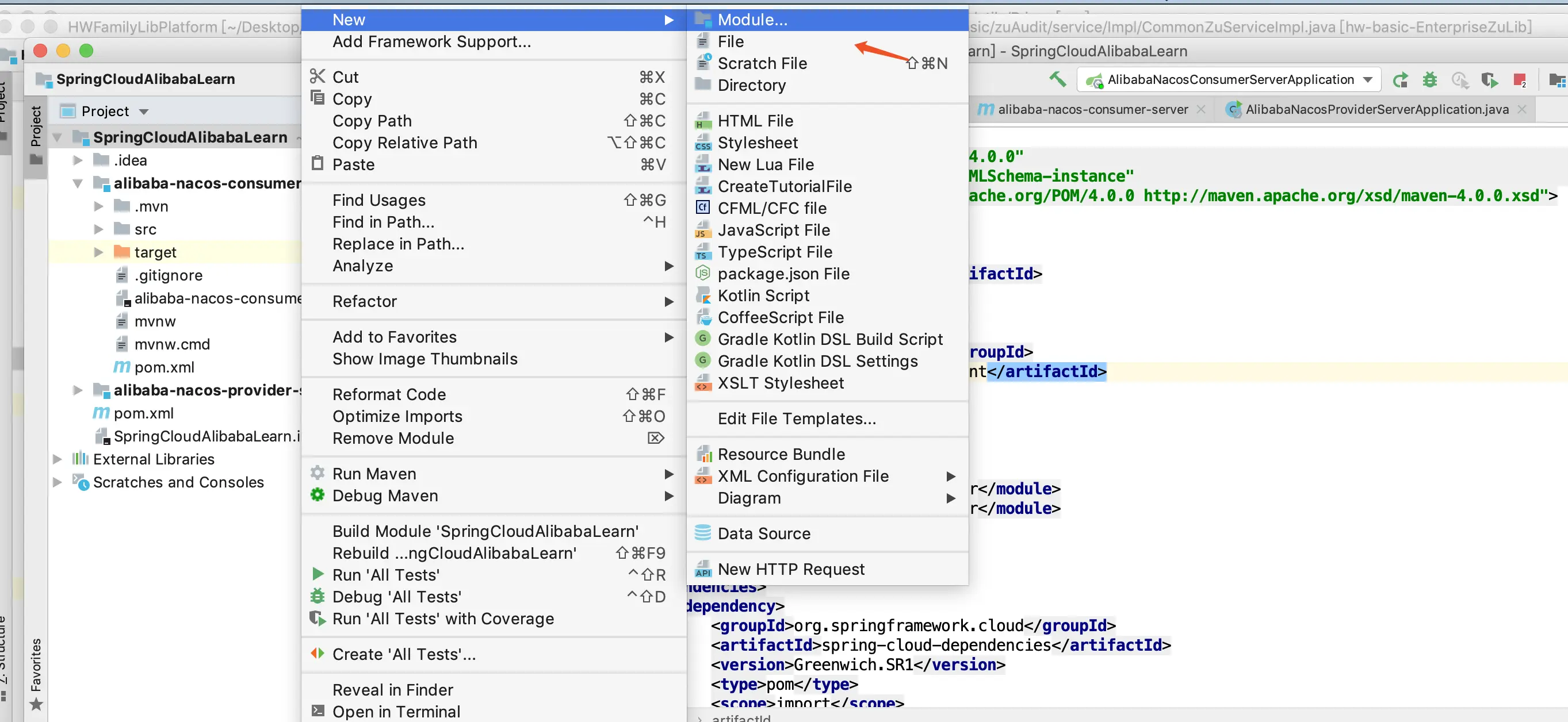Click the Rerun application icon

[x=1400, y=80]
